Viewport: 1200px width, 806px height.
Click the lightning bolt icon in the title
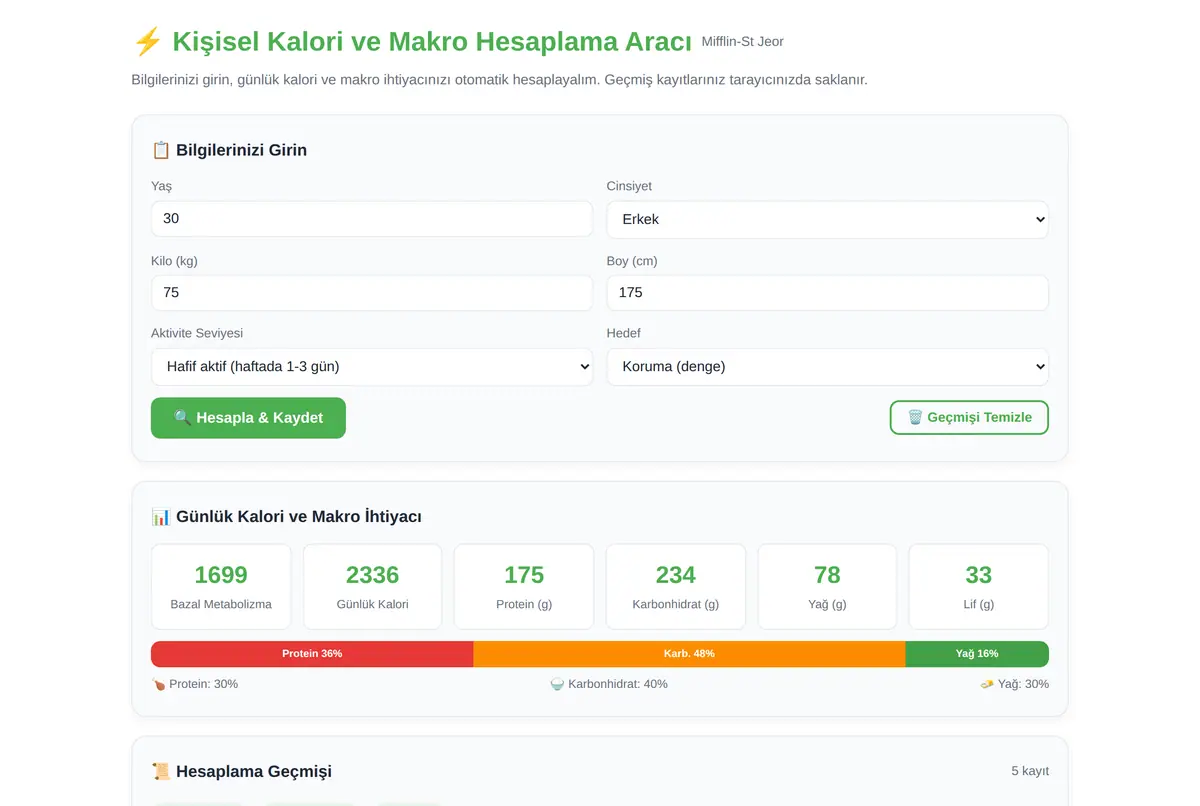pos(147,42)
